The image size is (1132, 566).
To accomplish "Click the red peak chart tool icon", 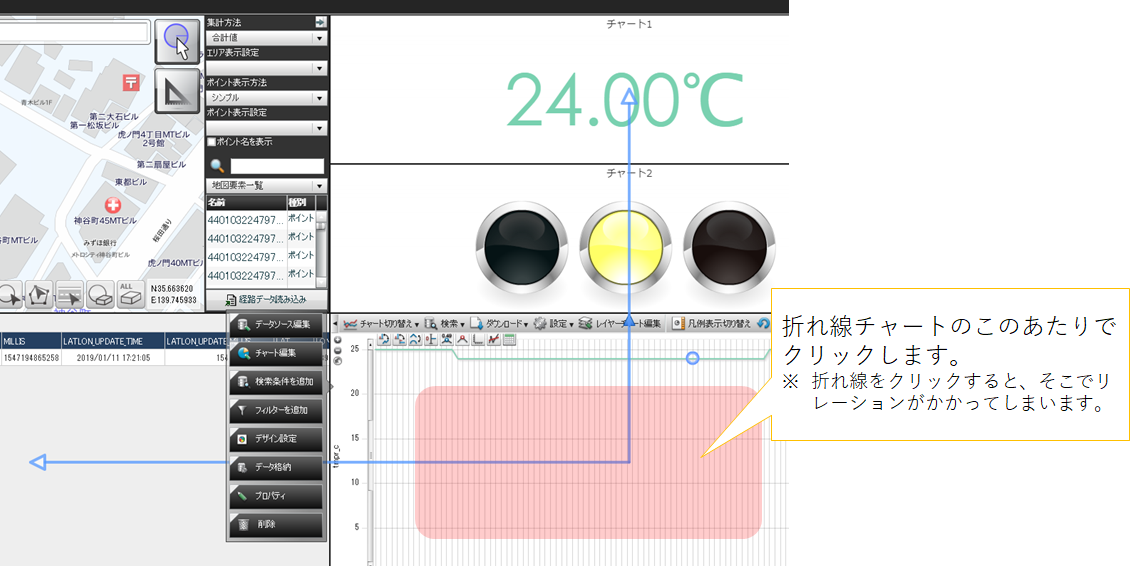I will (463, 339).
